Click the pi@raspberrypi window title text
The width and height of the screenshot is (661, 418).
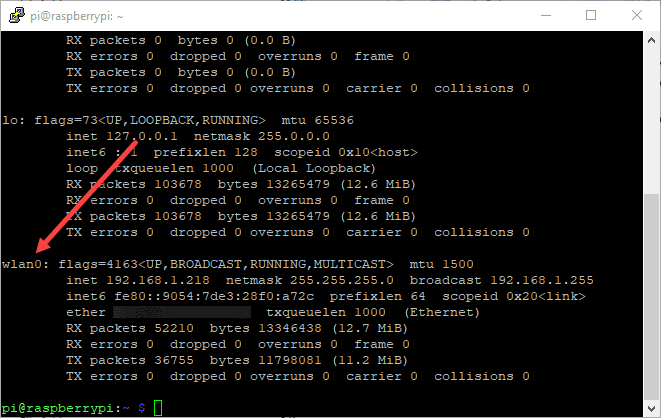pyautogui.click(x=76, y=16)
